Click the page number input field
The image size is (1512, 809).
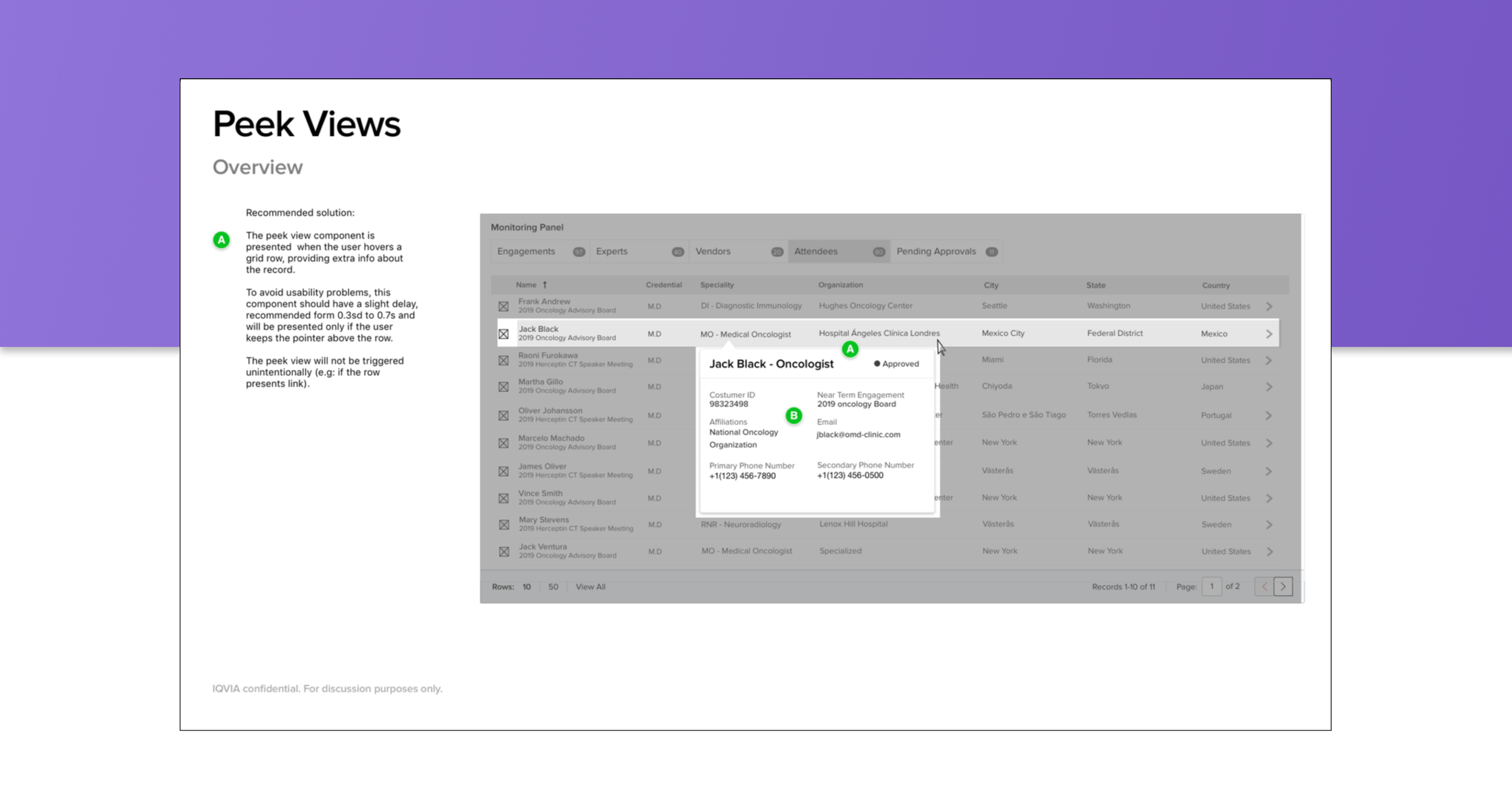pyautogui.click(x=1211, y=586)
